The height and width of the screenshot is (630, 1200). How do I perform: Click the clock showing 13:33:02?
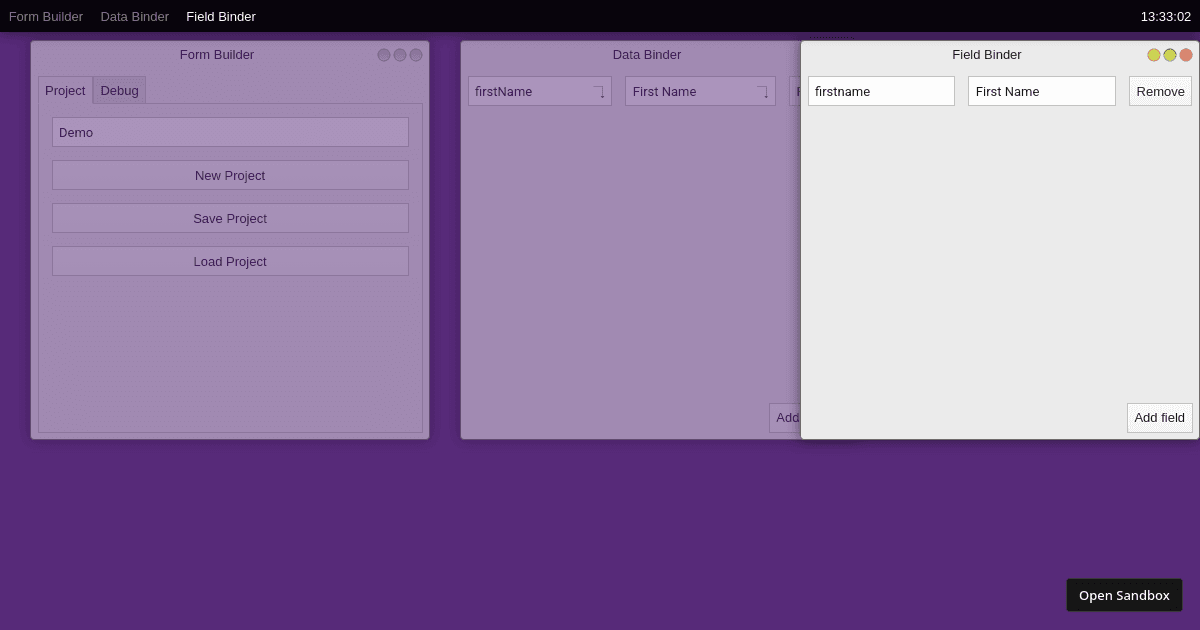(1166, 16)
